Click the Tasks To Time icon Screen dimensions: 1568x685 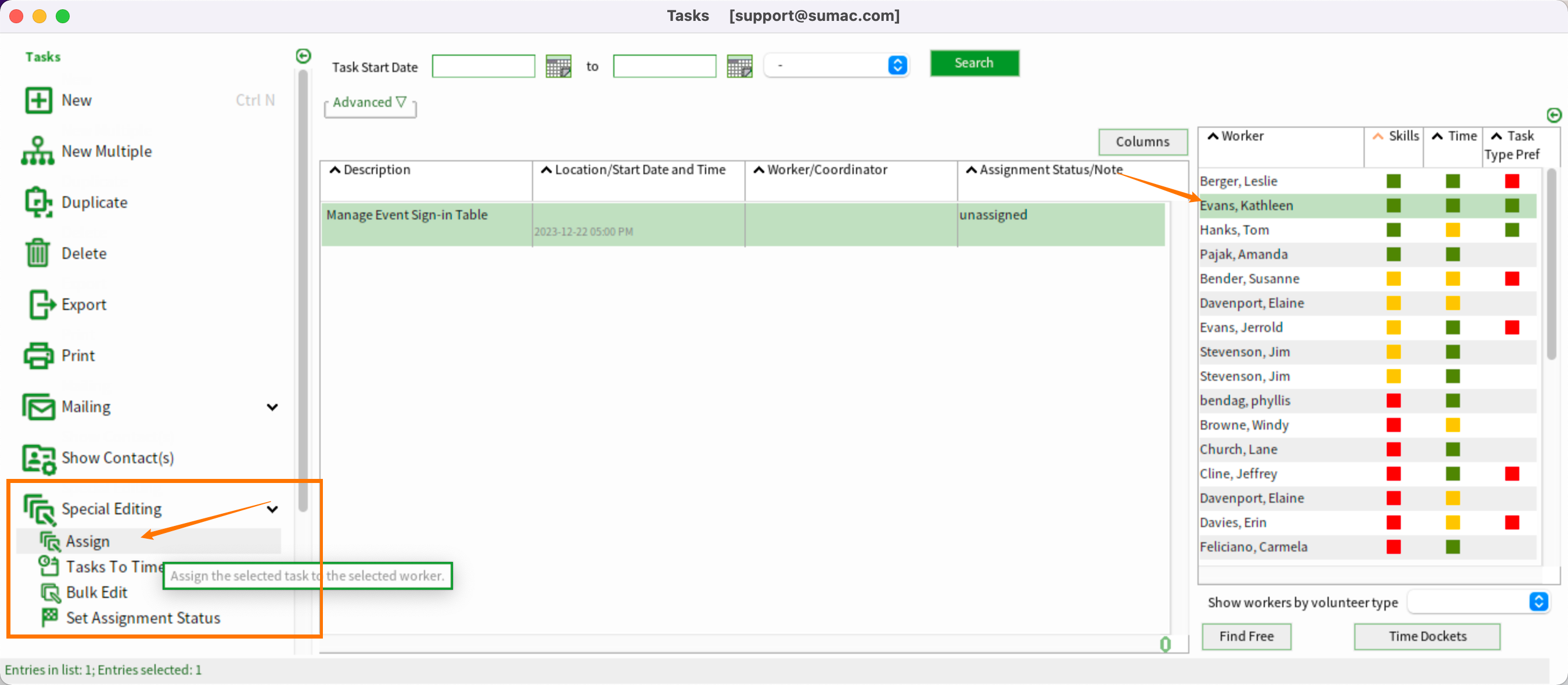coord(49,566)
